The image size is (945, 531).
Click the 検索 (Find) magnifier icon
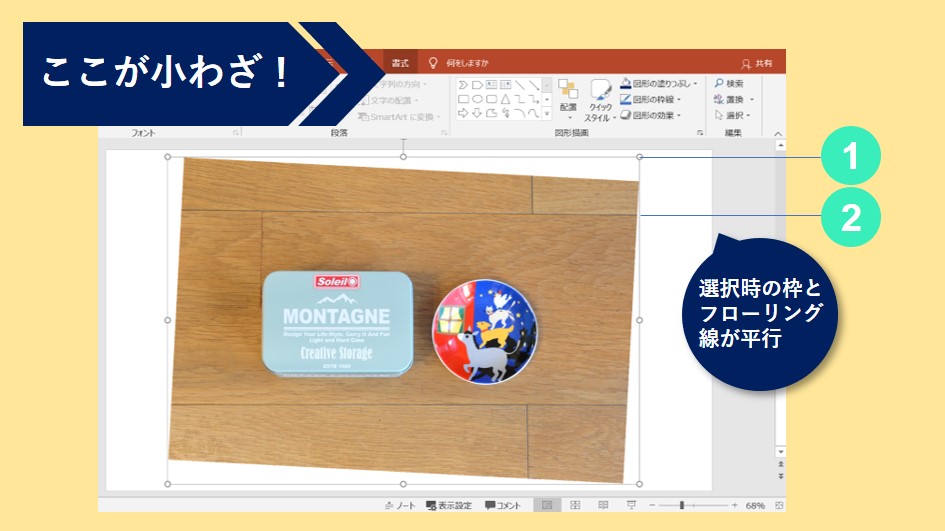pyautogui.click(x=719, y=83)
